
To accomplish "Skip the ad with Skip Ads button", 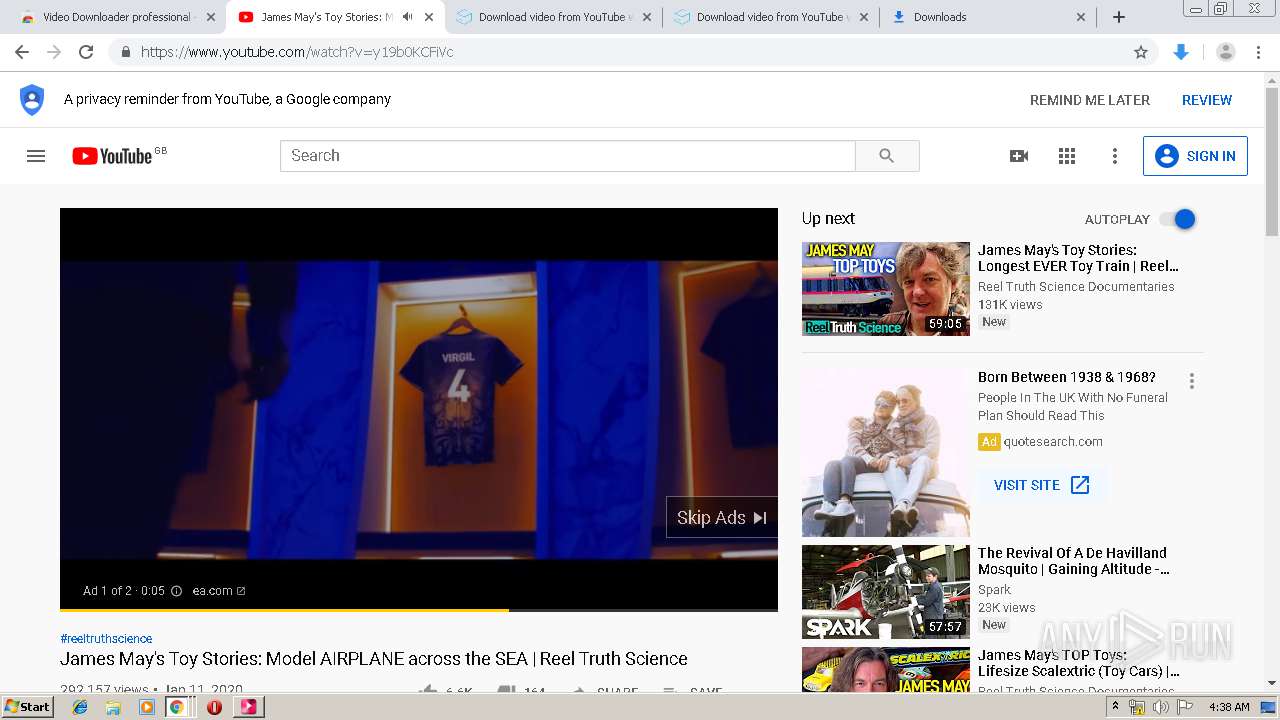I will (x=722, y=517).
